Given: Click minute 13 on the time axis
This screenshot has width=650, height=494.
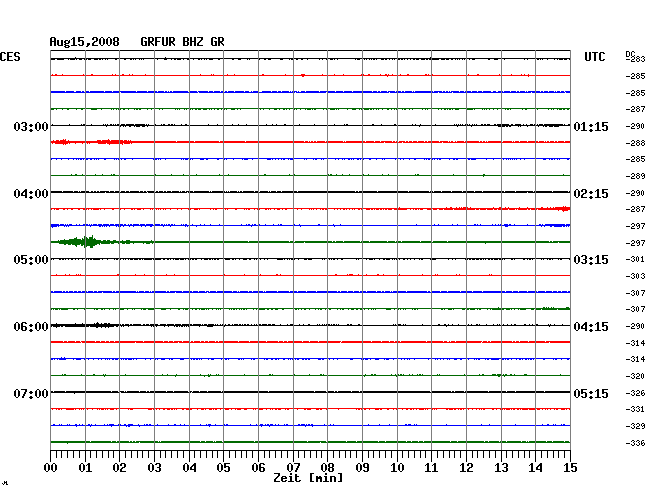Looking at the screenshot, I should pyautogui.click(x=501, y=468).
